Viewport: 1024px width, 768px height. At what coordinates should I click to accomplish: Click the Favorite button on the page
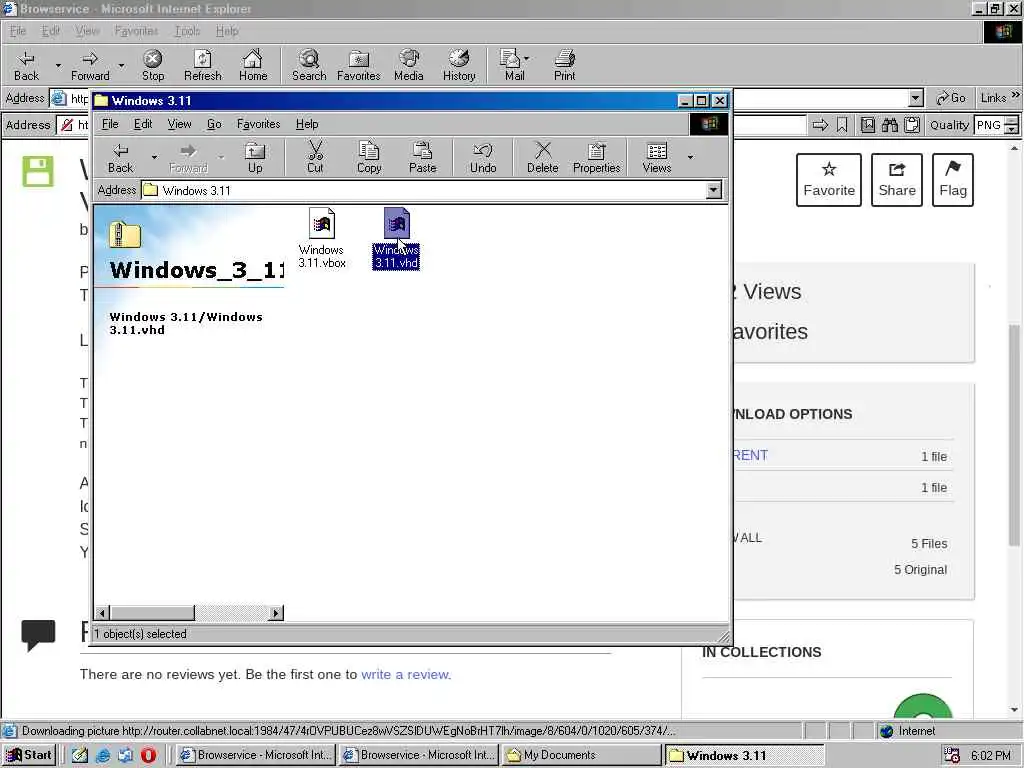pos(829,180)
